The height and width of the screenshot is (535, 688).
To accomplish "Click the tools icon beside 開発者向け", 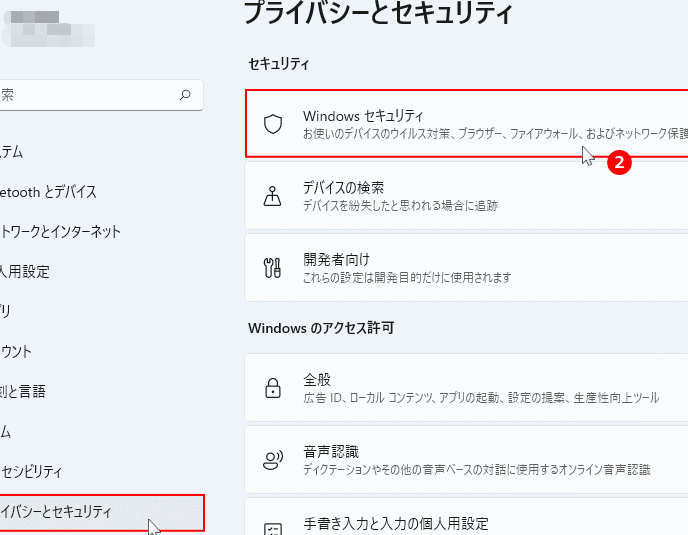I will tap(272, 268).
